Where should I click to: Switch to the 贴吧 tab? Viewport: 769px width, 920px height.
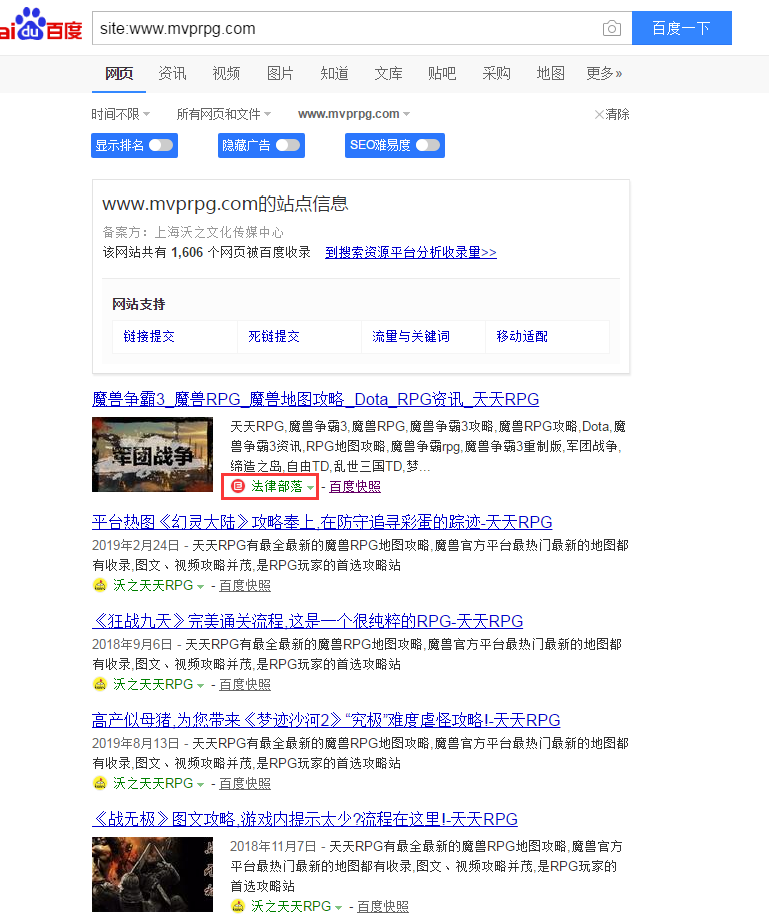coord(442,73)
